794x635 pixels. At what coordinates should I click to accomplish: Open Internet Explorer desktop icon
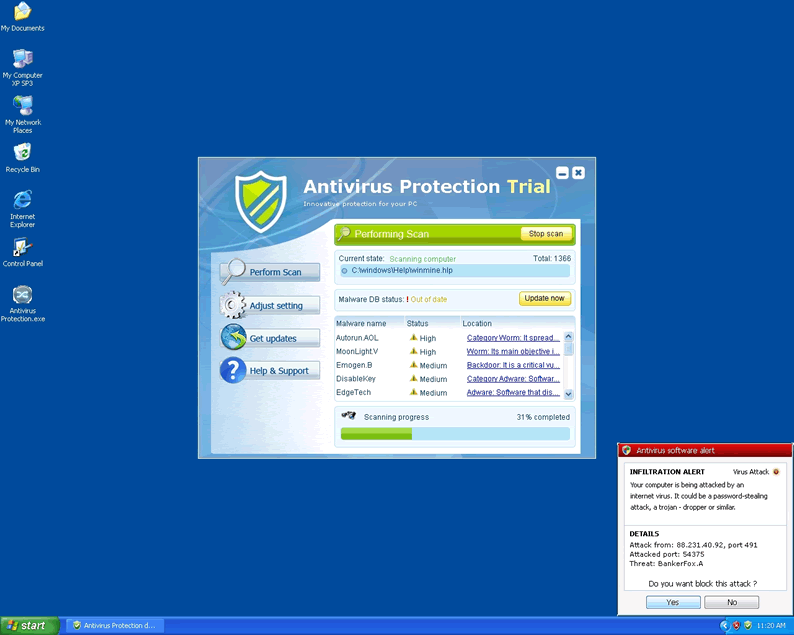pos(22,201)
